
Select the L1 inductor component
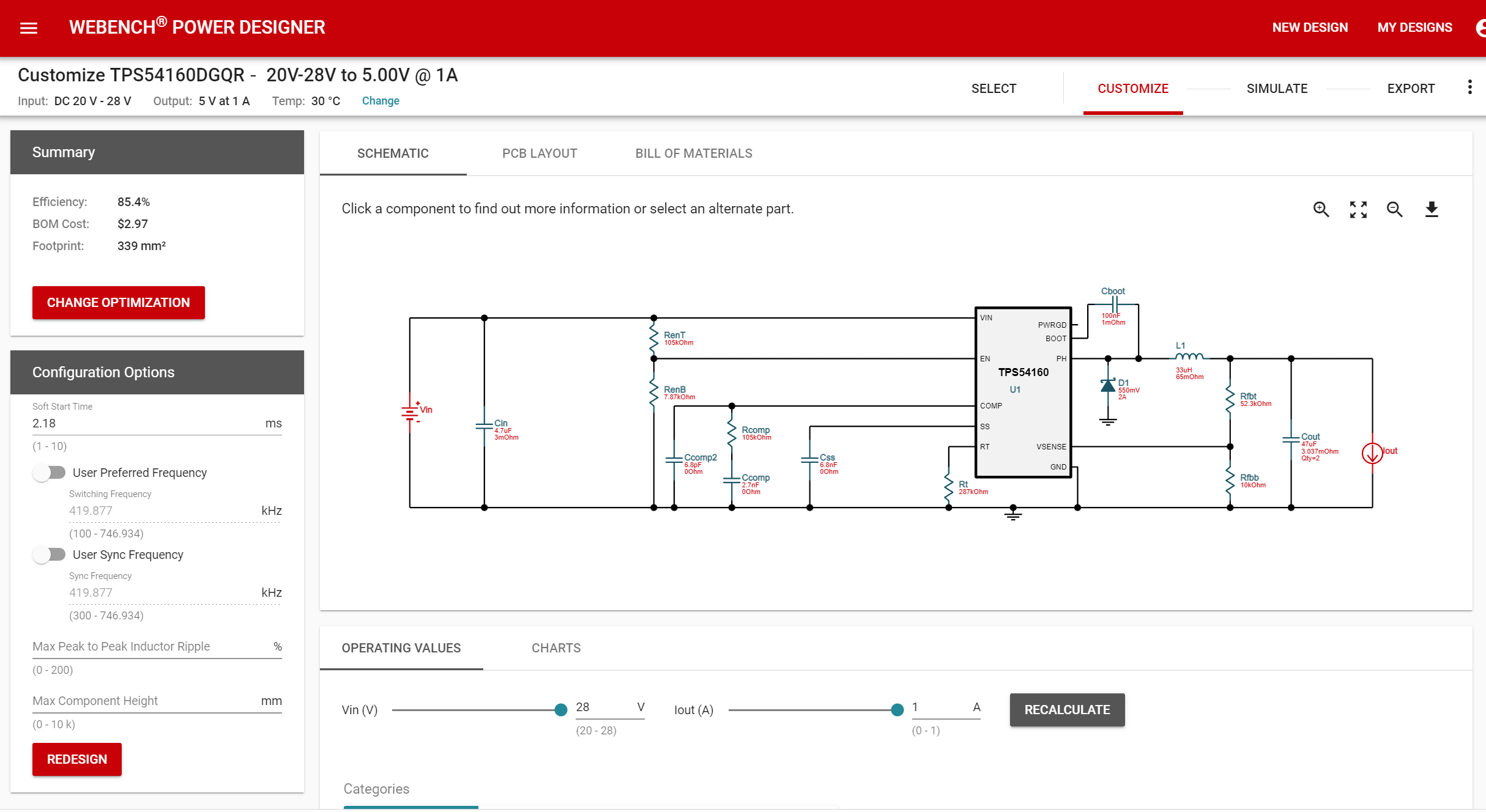click(x=1189, y=357)
